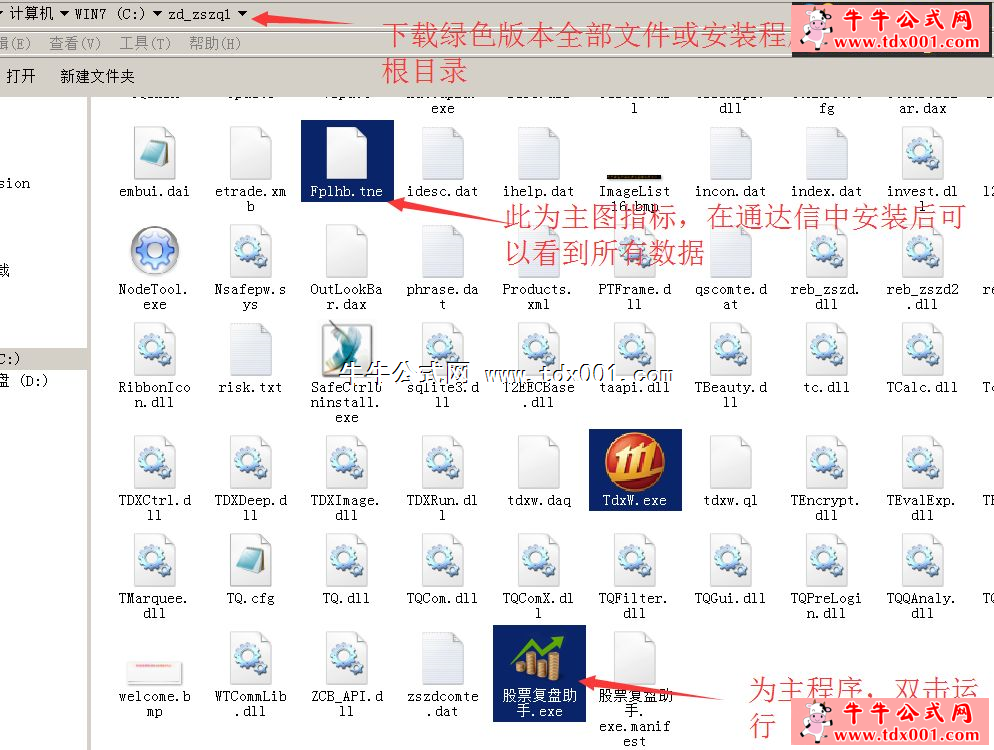Image resolution: width=994 pixels, height=750 pixels.
Task: Expand the zd_zszq1 breadcrumb dropdown arrow
Action: [x=243, y=14]
